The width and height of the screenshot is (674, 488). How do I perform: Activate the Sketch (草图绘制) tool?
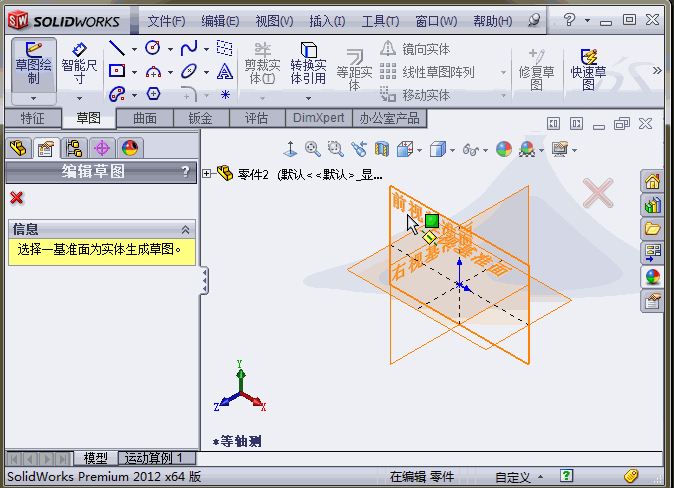tap(34, 64)
